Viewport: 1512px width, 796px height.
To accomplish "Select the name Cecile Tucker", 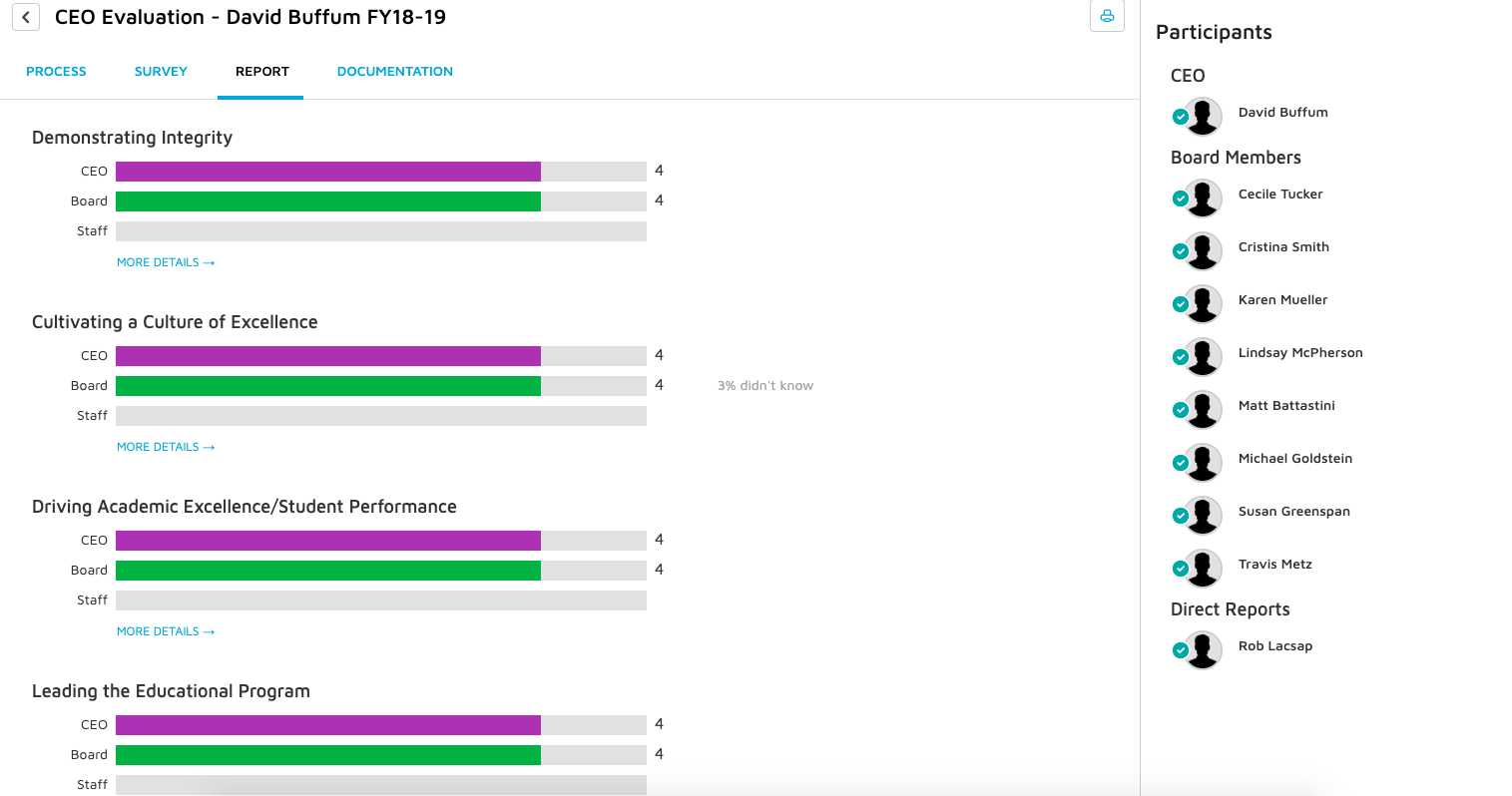I will click(x=1280, y=195).
